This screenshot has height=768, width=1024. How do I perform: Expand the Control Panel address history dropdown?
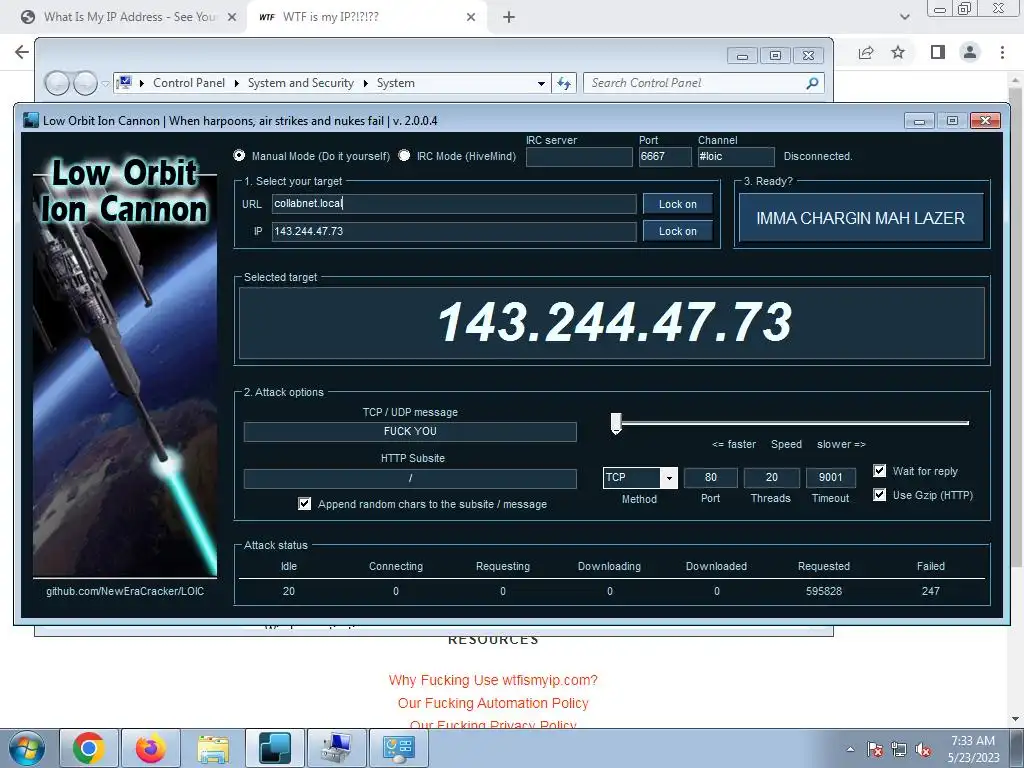(x=541, y=84)
